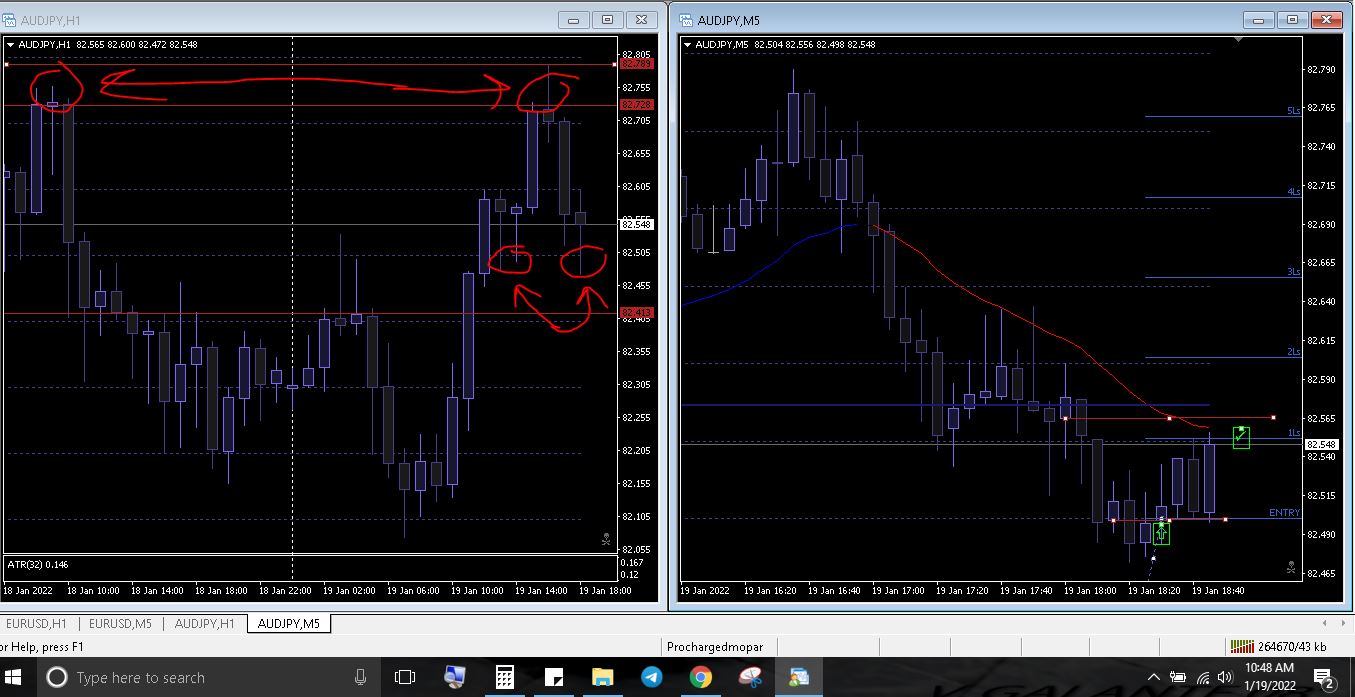Screen dimensions: 1355x697
Task: Open Calculator from the taskbar
Action: [x=505, y=677]
